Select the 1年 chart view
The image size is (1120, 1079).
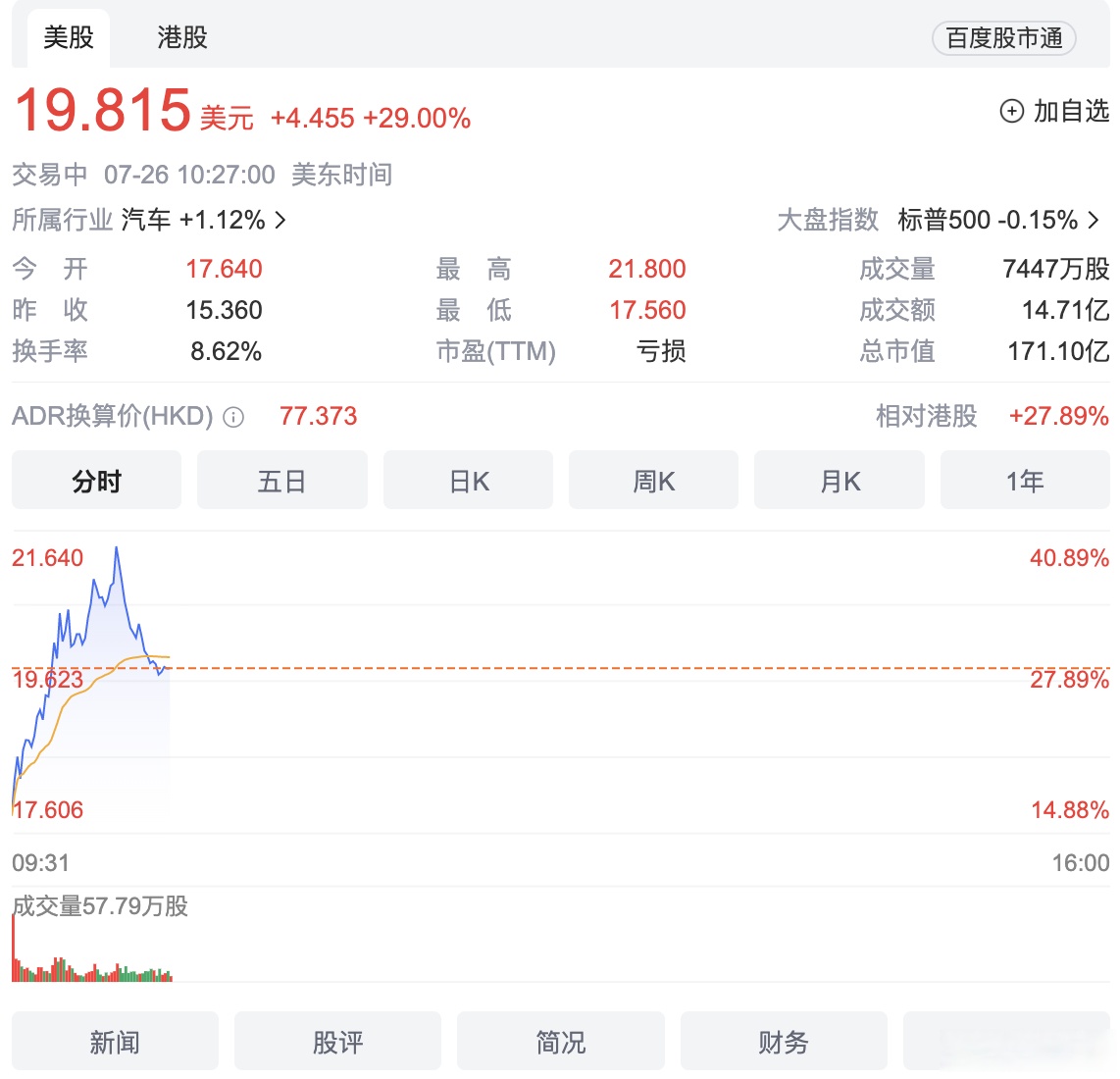pyautogui.click(x=1025, y=480)
